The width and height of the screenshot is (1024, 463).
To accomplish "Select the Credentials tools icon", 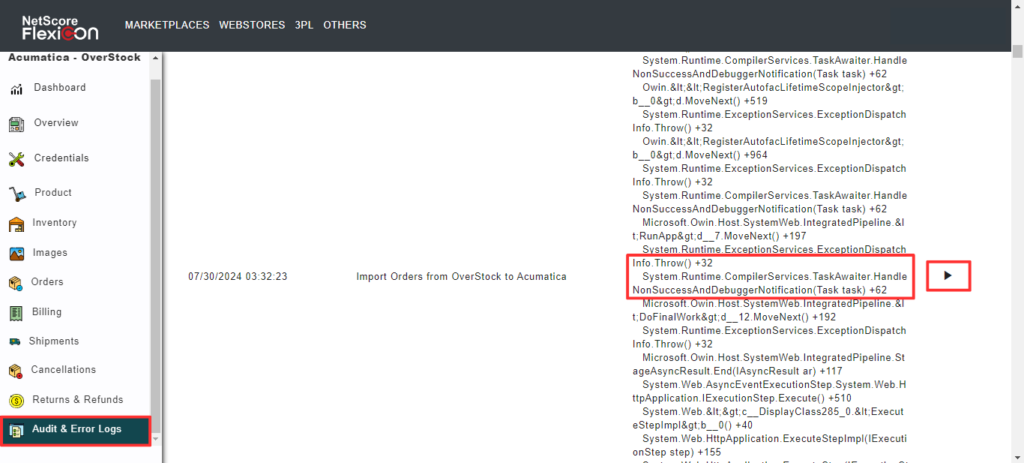I will 16,159.
